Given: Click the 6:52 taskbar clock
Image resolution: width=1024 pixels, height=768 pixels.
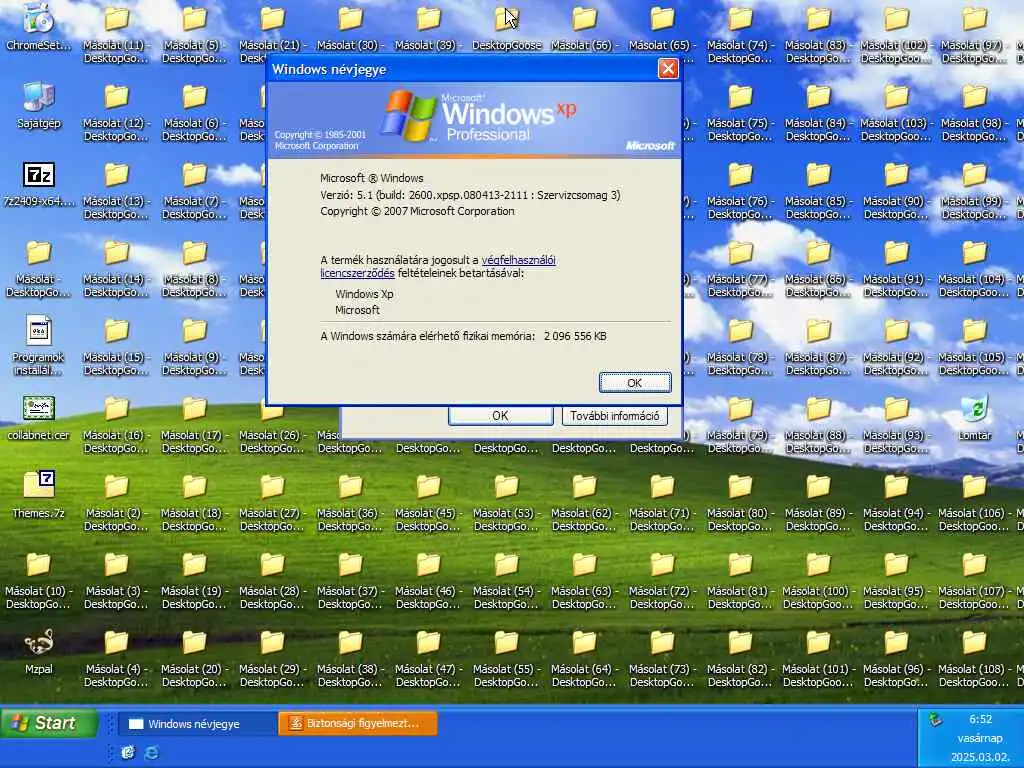Looking at the screenshot, I should (x=980, y=719).
